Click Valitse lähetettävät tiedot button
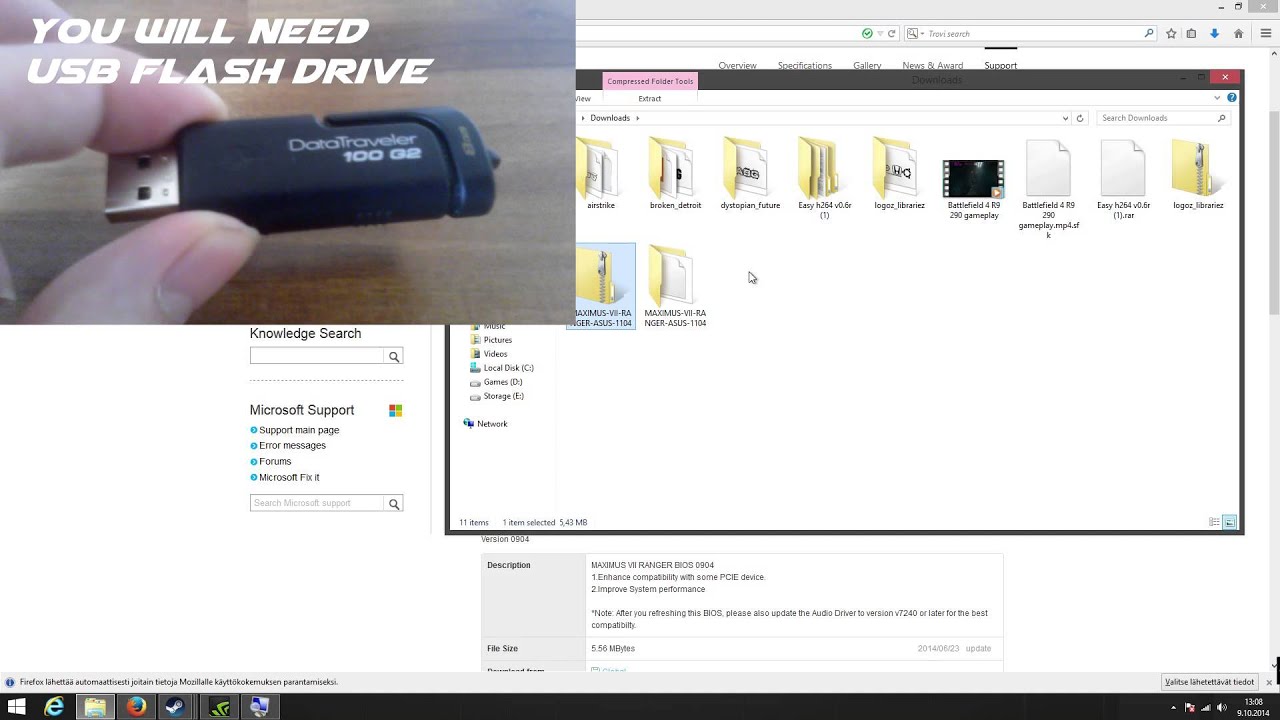 [1209, 682]
